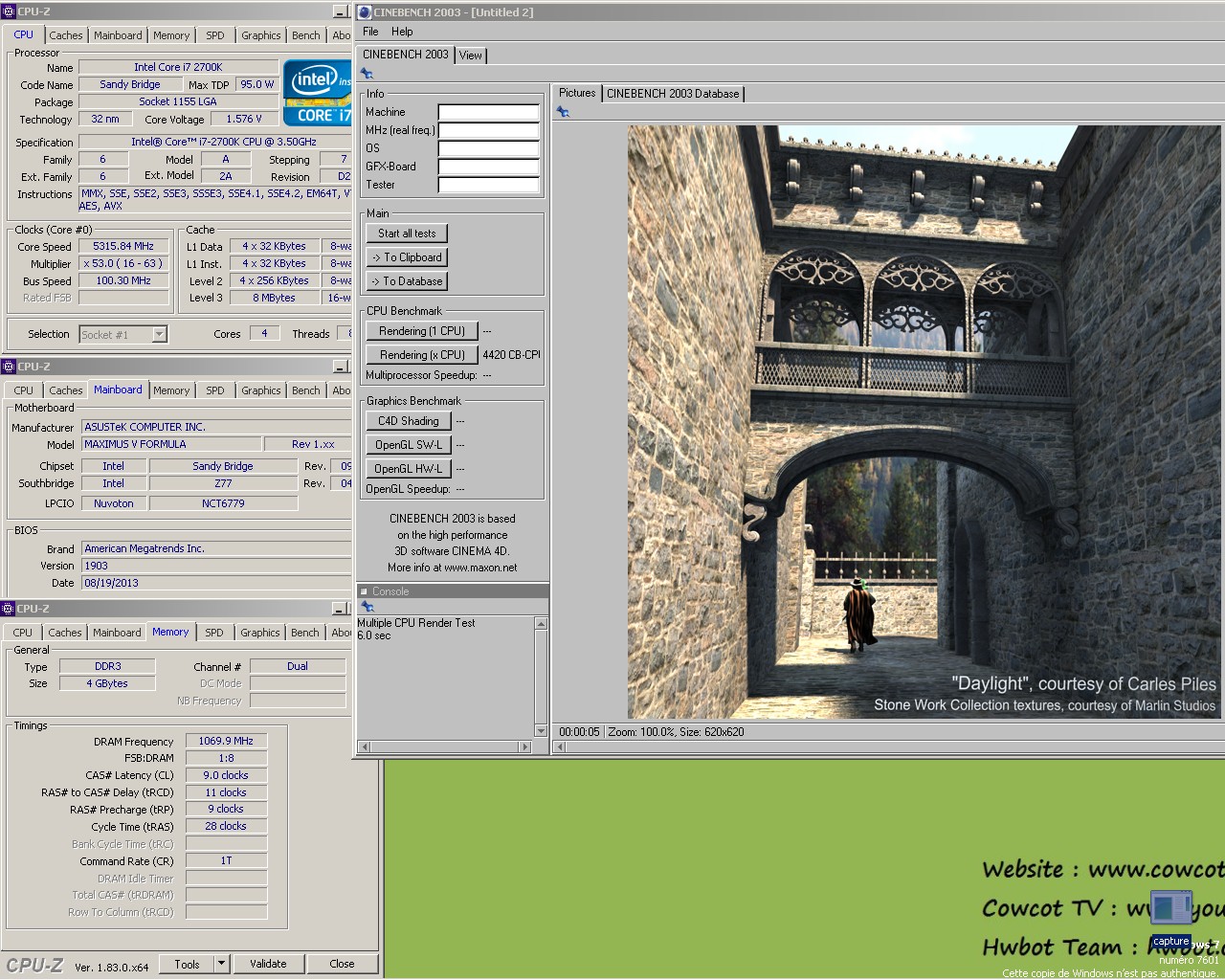The image size is (1225, 980).
Task: Click the OpenGL HW-L button
Action: 409,469
